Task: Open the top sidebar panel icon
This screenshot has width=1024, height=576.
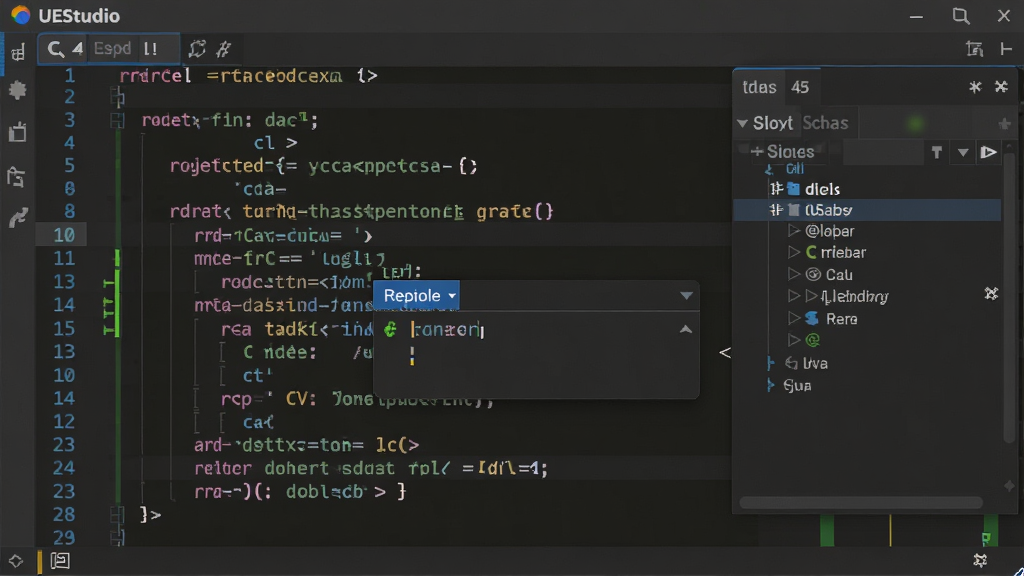Action: [x=18, y=53]
